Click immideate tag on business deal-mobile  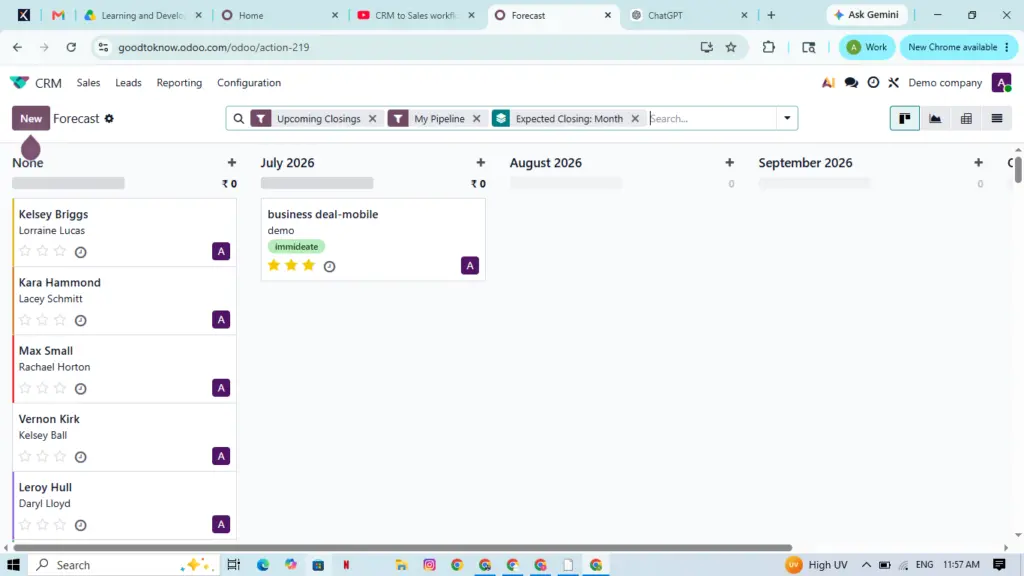pyautogui.click(x=296, y=246)
